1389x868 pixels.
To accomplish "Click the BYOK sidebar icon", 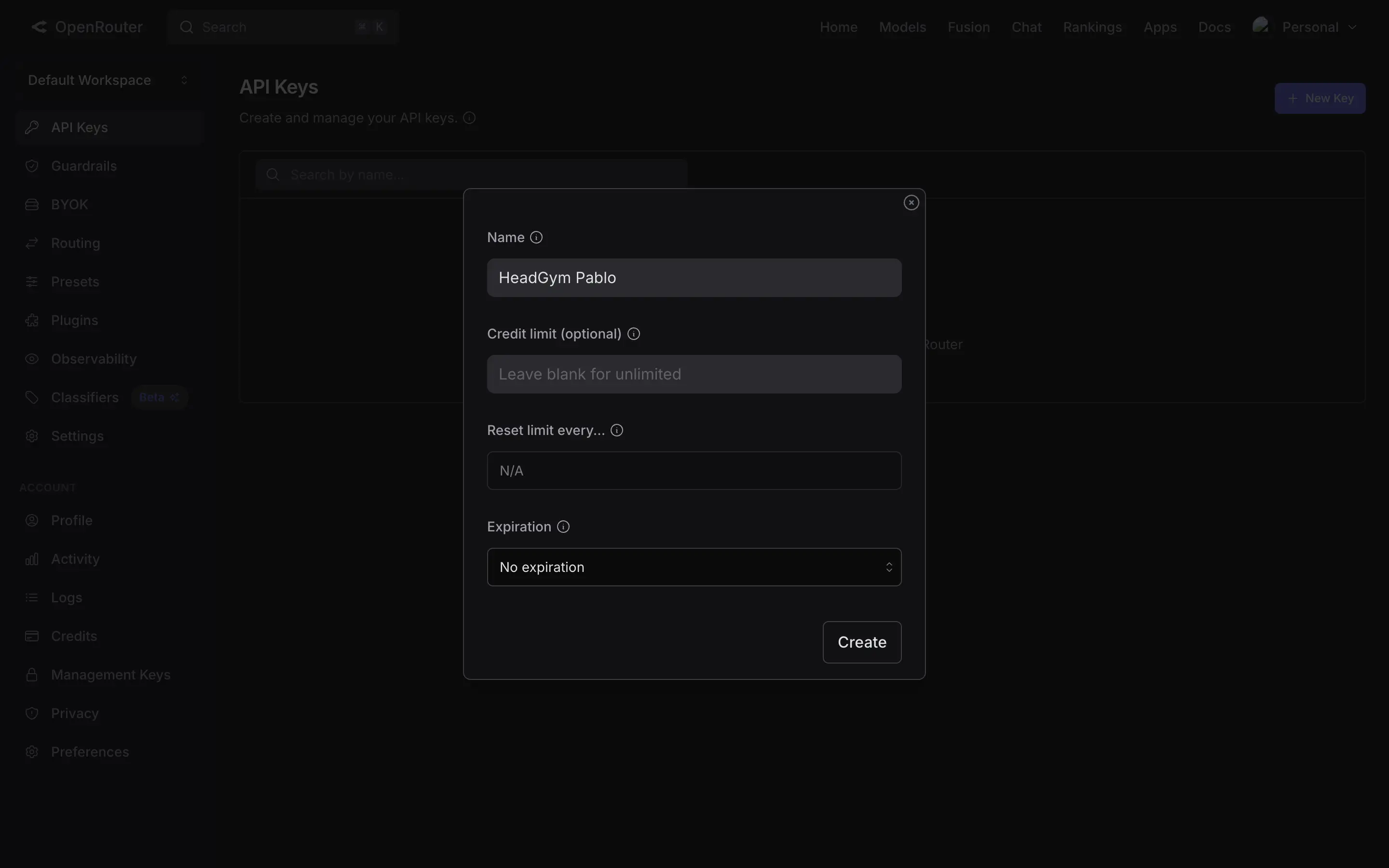I will click(32, 204).
